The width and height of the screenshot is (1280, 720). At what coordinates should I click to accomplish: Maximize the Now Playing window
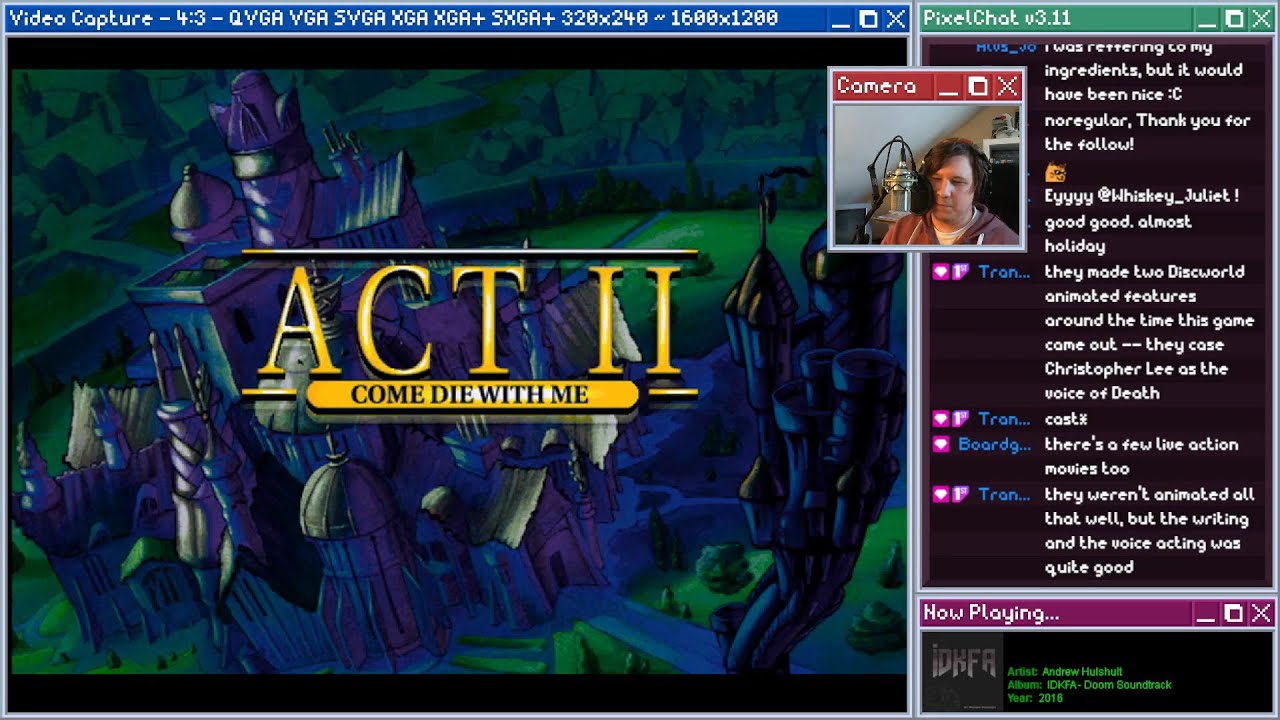click(1234, 613)
